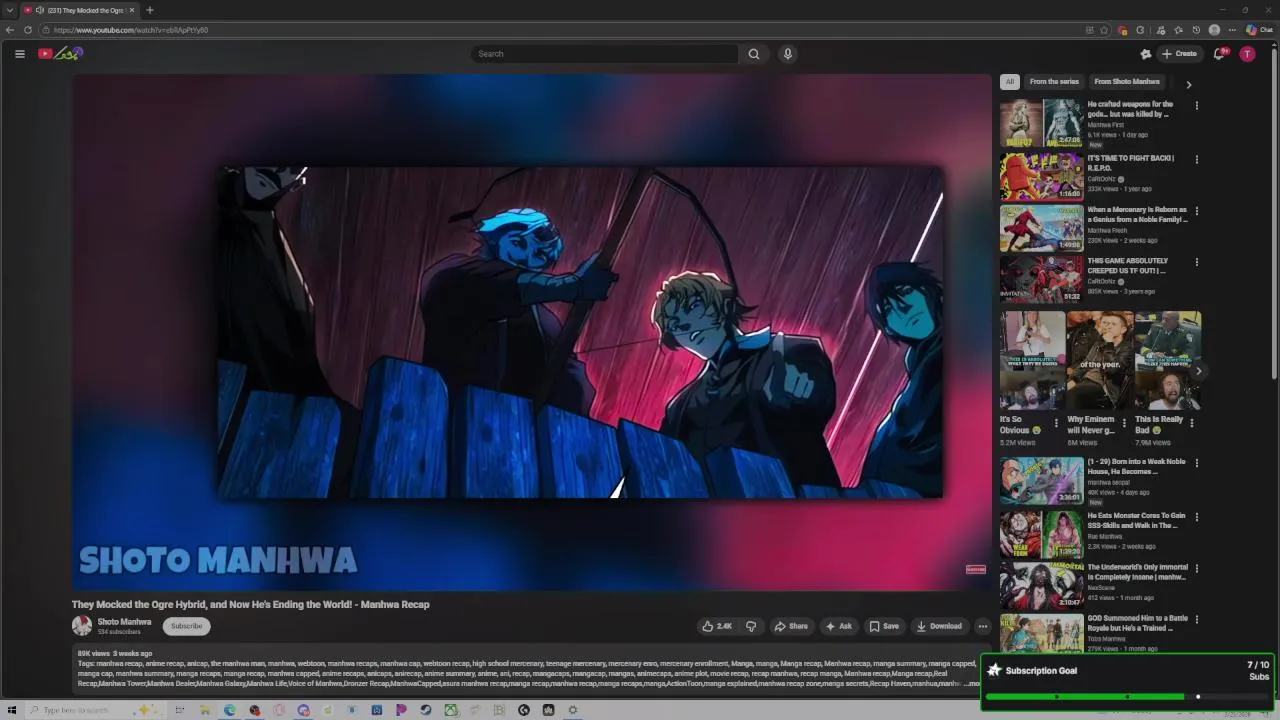Open options for the This Is Really Bad short

tap(1191, 422)
